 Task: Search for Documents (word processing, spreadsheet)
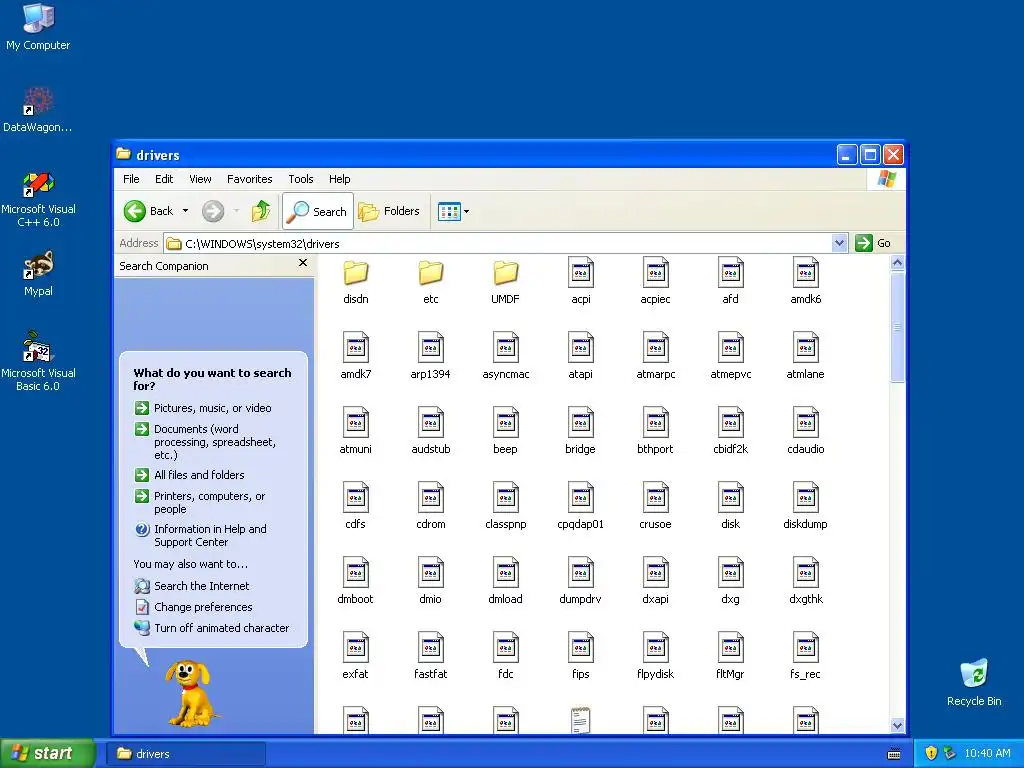(206, 442)
